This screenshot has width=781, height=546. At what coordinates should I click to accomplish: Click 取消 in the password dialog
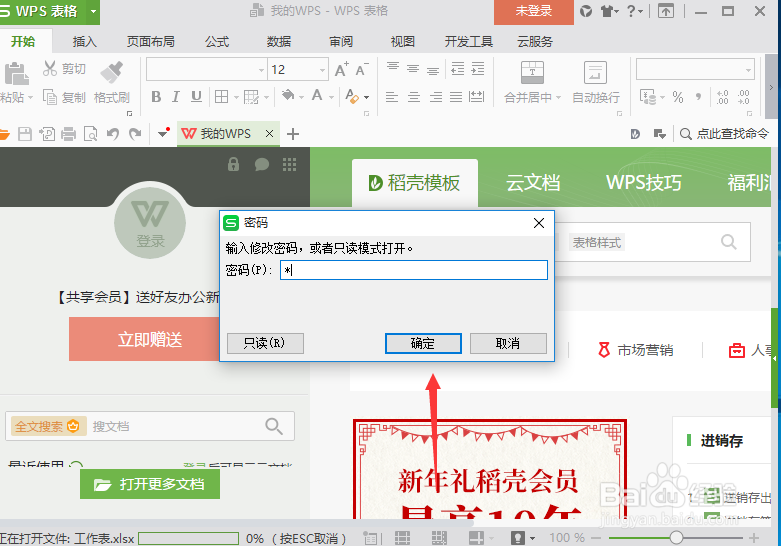point(508,343)
